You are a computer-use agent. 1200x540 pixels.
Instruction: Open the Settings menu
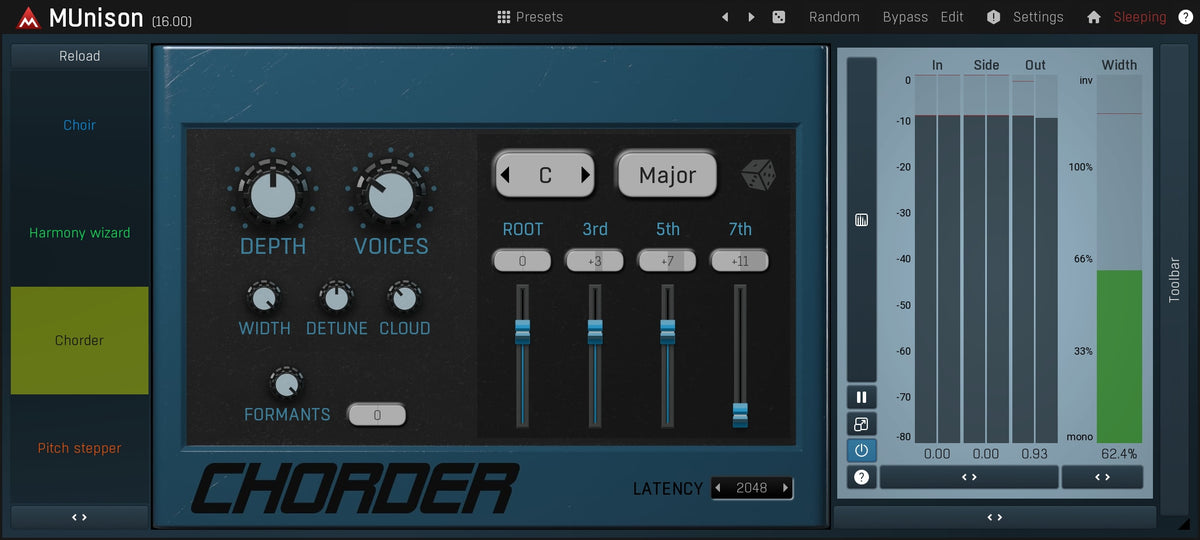[1038, 17]
